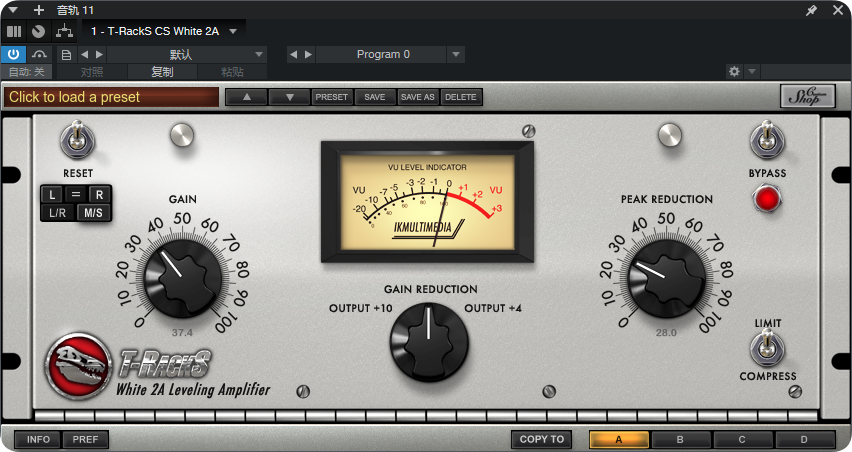Select snapshot D
This screenshot has height=452, width=852.
(804, 440)
